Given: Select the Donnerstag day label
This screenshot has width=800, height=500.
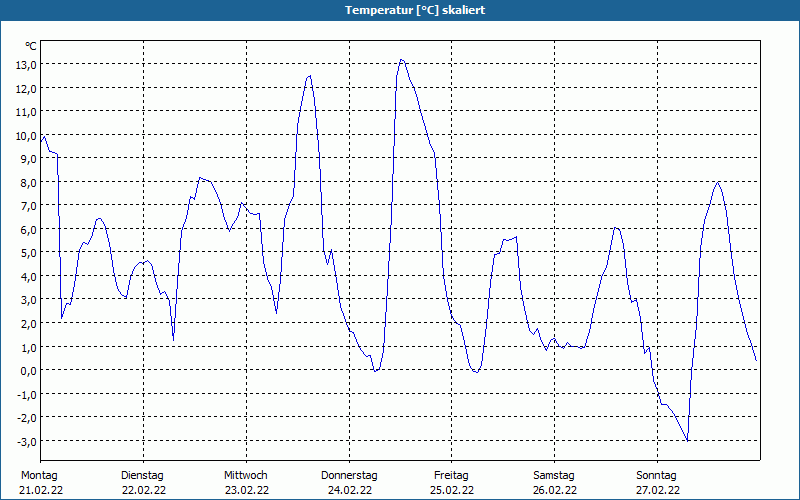Looking at the screenshot, I should 349,476.
